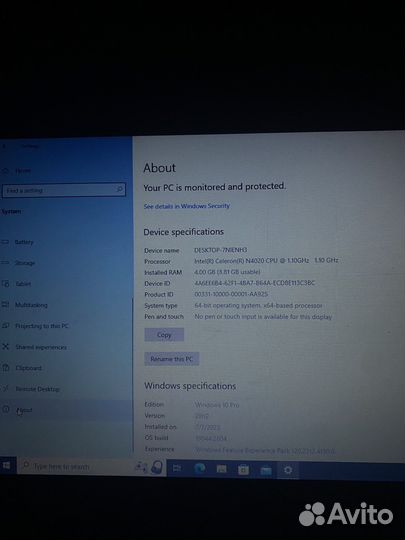Click the Battery sidebar icon
The image size is (405, 540).
coord(5,242)
